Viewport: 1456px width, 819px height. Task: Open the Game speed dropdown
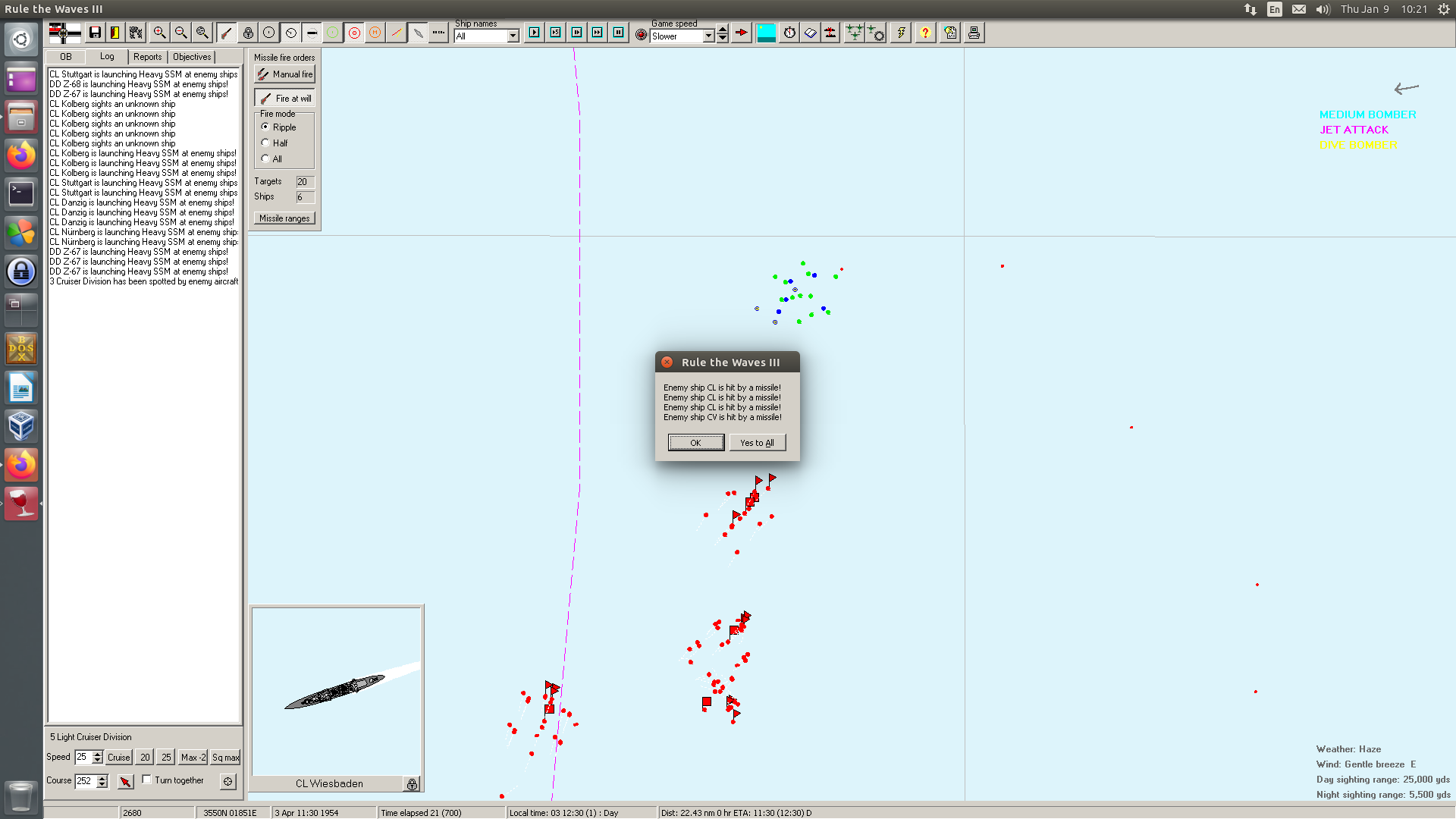[709, 36]
